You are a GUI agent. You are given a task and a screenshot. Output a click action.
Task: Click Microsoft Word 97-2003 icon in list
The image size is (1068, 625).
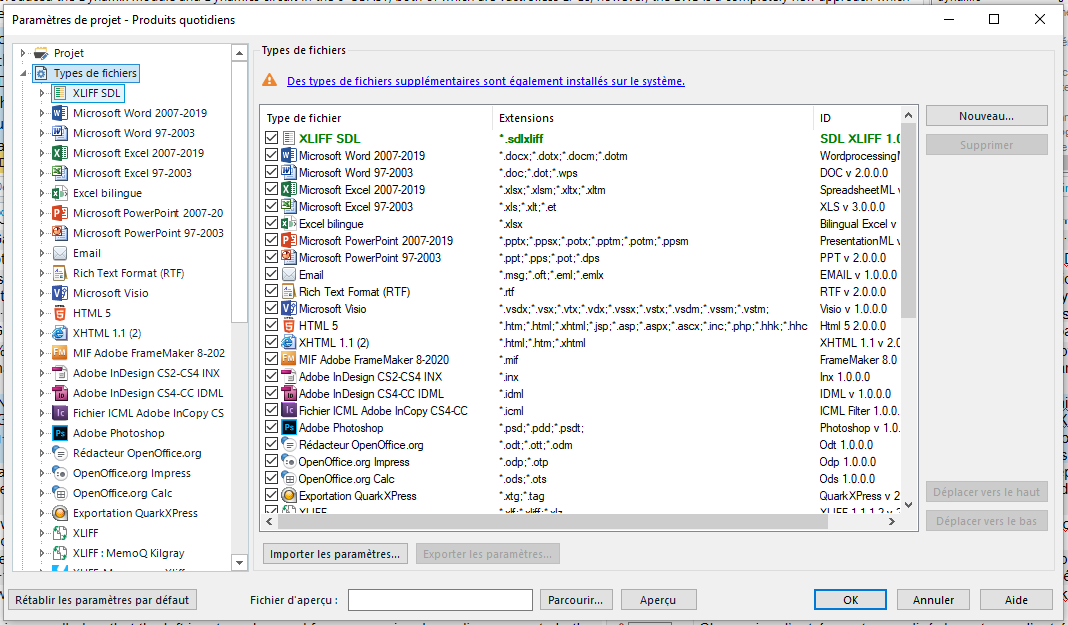click(x=289, y=172)
